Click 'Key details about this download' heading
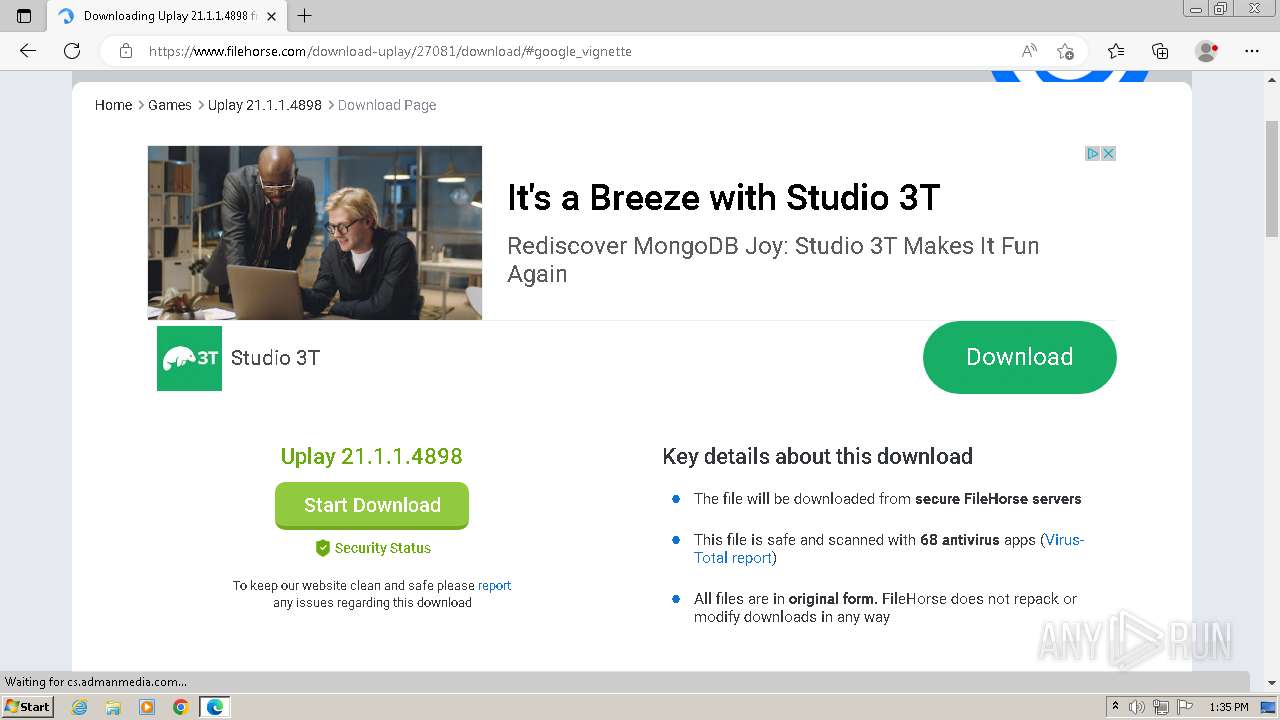1280x720 pixels. point(817,456)
